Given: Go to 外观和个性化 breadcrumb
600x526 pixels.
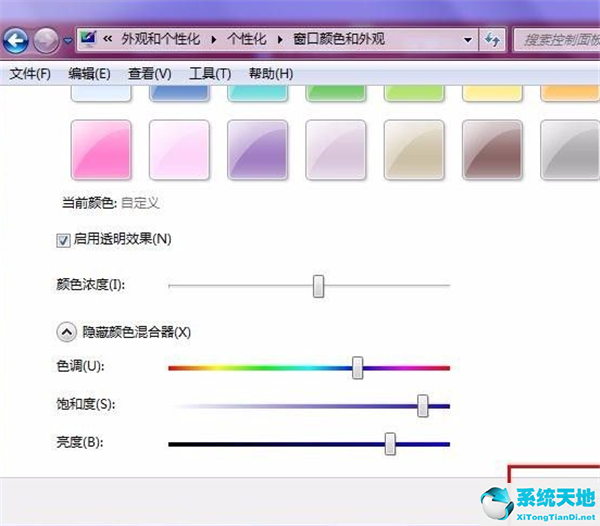Looking at the screenshot, I should point(161,39).
